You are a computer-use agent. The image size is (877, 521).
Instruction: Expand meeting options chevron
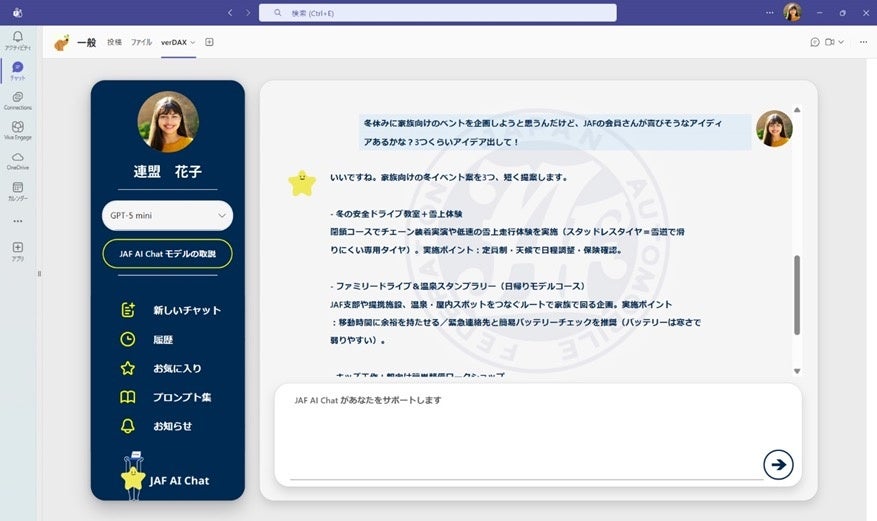tap(841, 42)
